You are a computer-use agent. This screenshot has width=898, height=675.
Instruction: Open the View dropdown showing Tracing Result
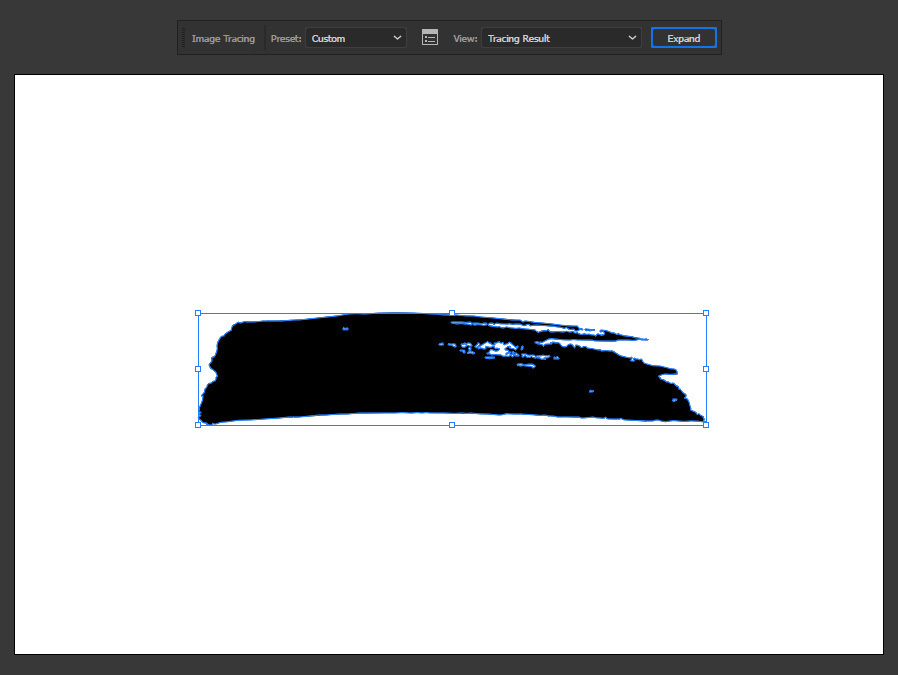561,38
